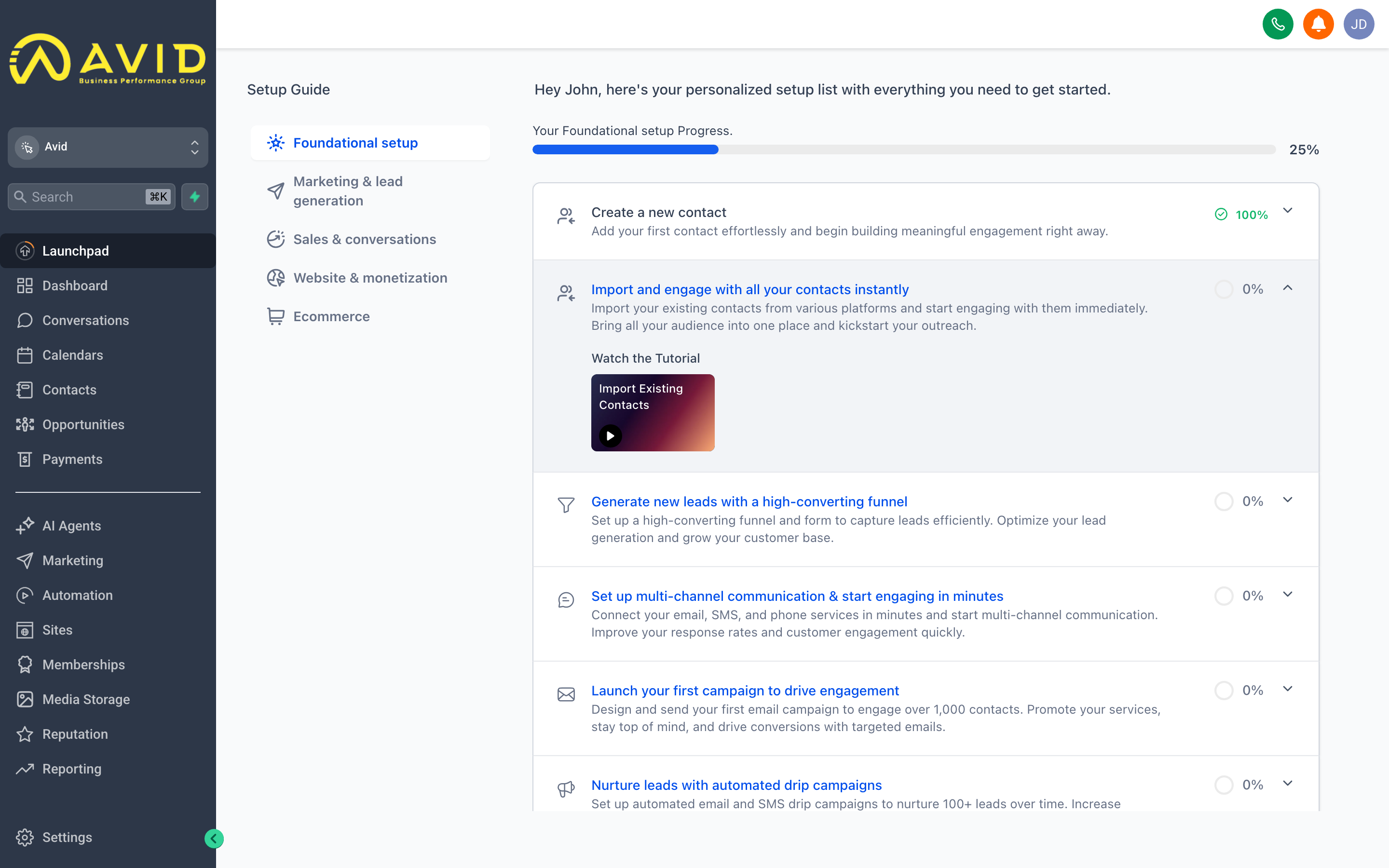This screenshot has height=868, width=1389.
Task: Click the Memberships badge icon
Action: point(25,665)
